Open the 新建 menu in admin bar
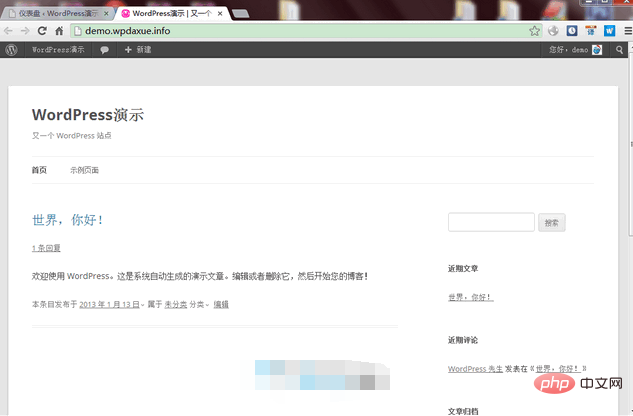Viewport: 633px width, 416px height. coord(138,50)
